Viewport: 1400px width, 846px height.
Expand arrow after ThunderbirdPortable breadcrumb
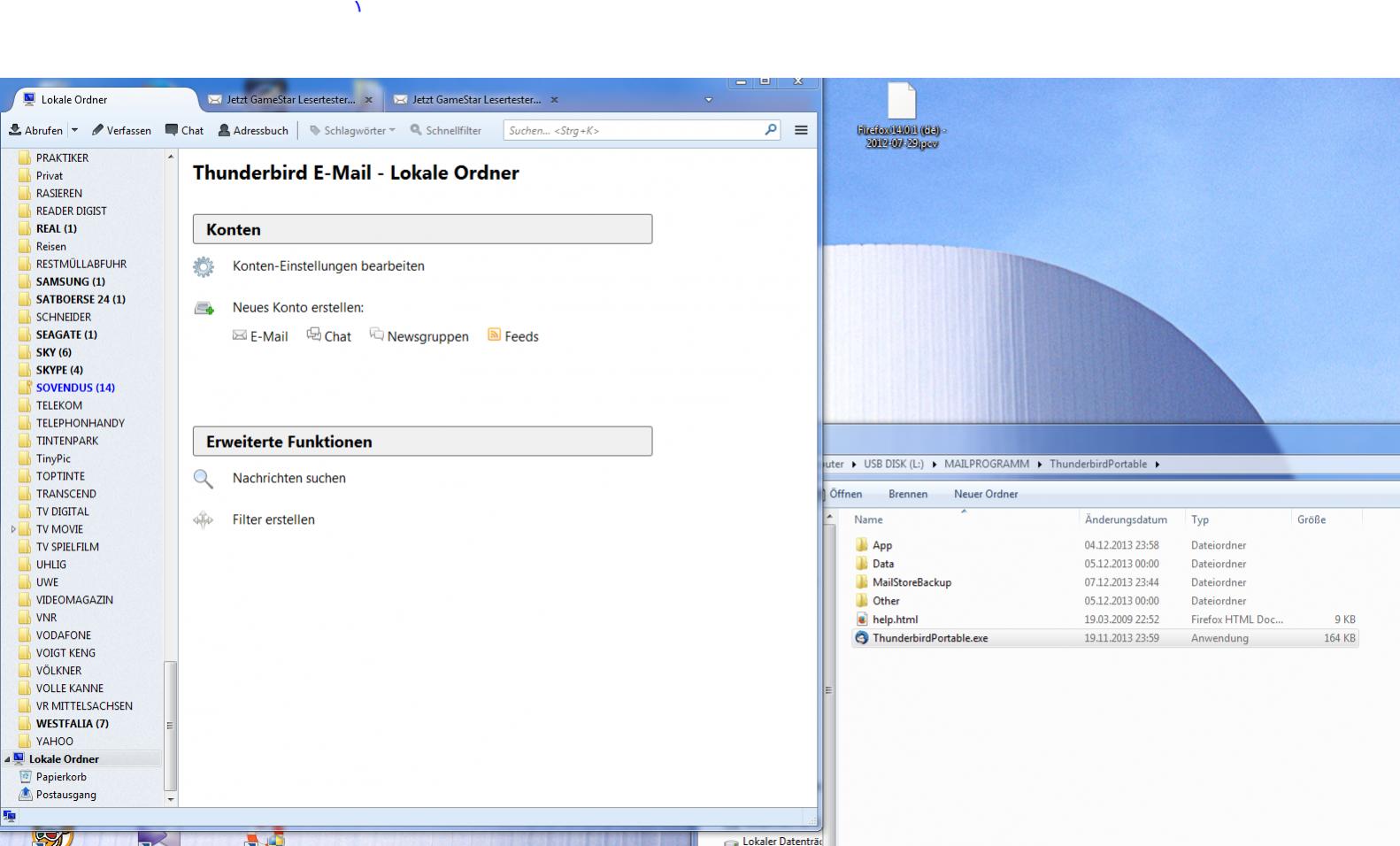pos(1157,464)
